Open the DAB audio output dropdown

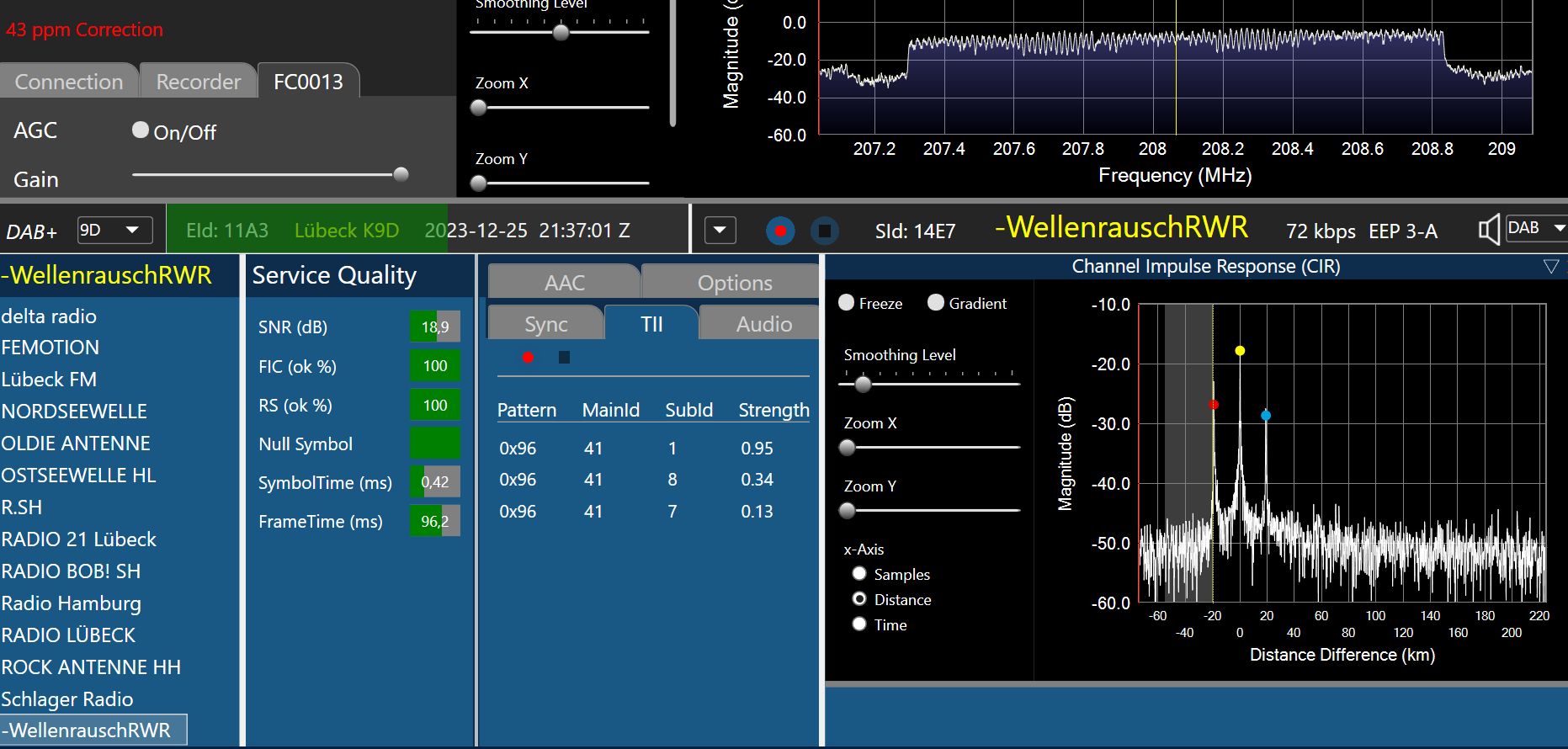point(1536,229)
